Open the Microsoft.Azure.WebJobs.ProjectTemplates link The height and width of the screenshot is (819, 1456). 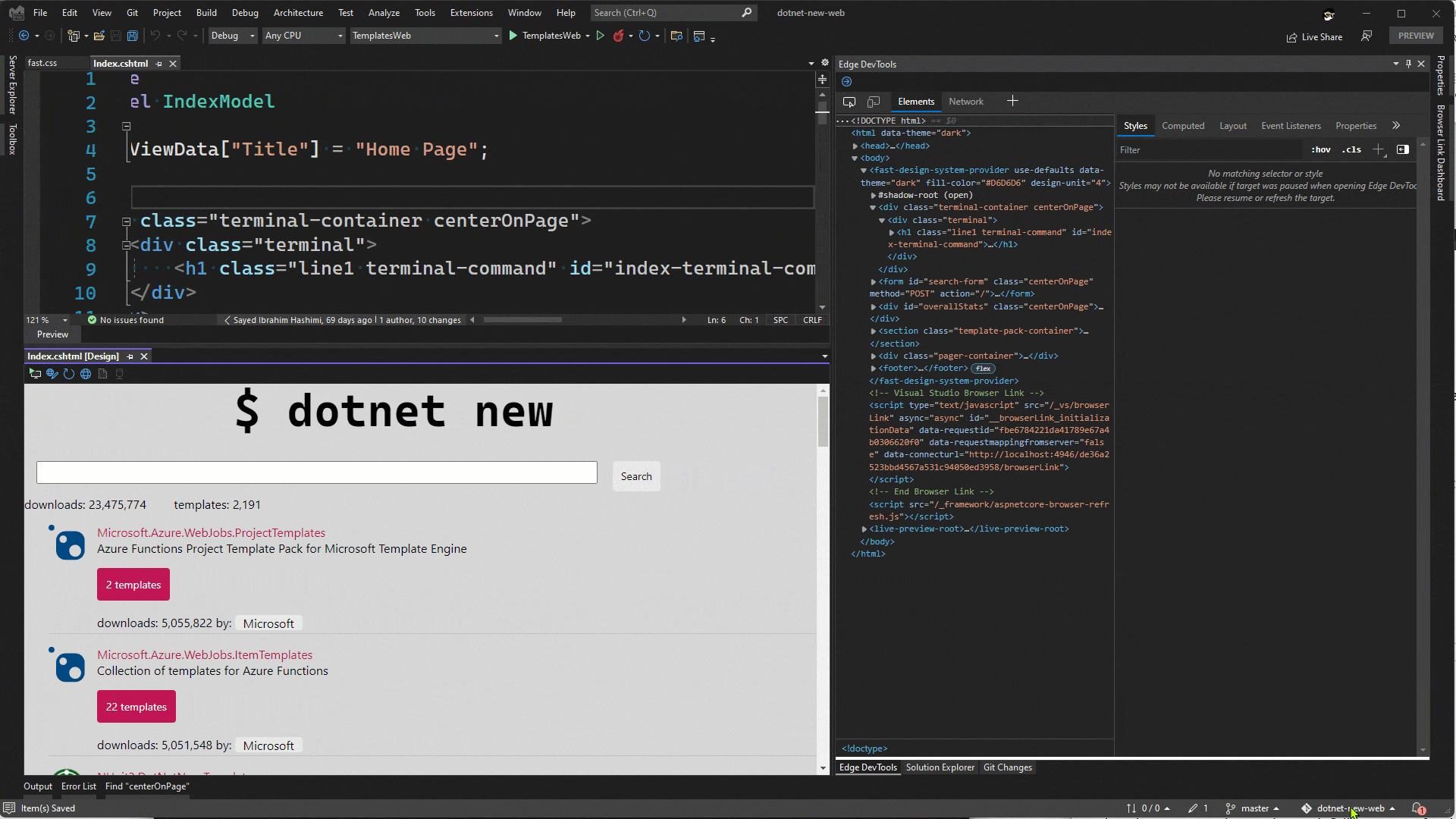click(211, 533)
